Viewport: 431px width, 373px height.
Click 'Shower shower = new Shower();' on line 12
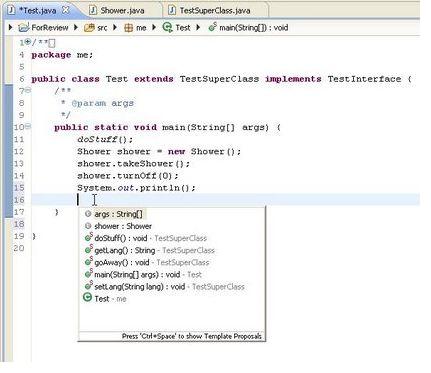click(159, 151)
